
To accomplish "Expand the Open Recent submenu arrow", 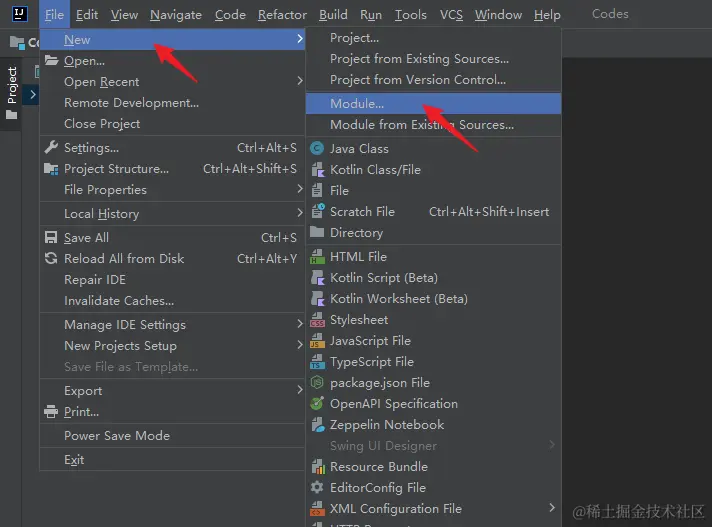I will [299, 81].
